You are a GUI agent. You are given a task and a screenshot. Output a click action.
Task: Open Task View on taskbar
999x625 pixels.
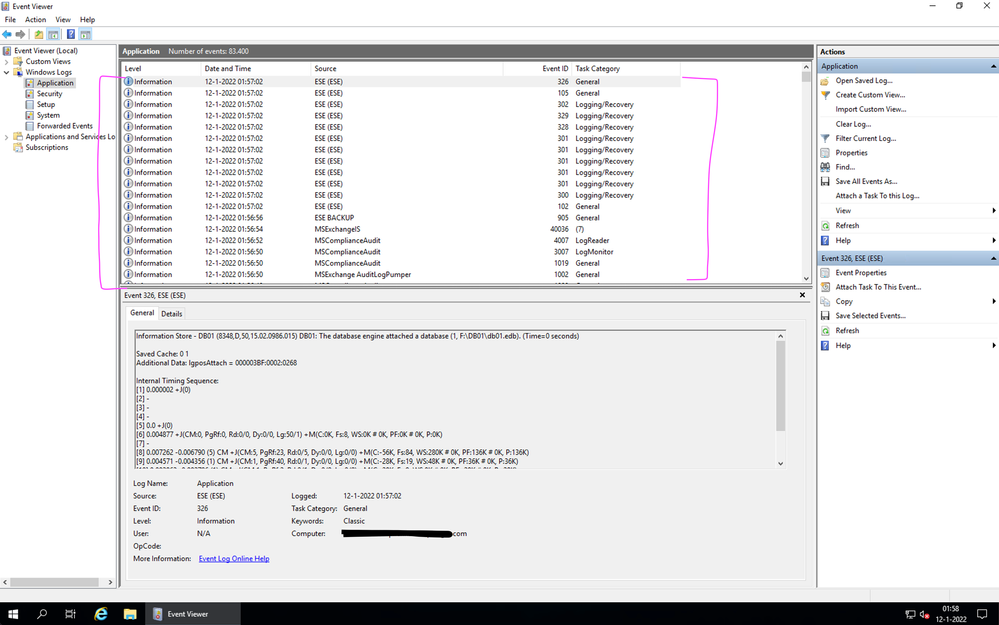[x=71, y=614]
